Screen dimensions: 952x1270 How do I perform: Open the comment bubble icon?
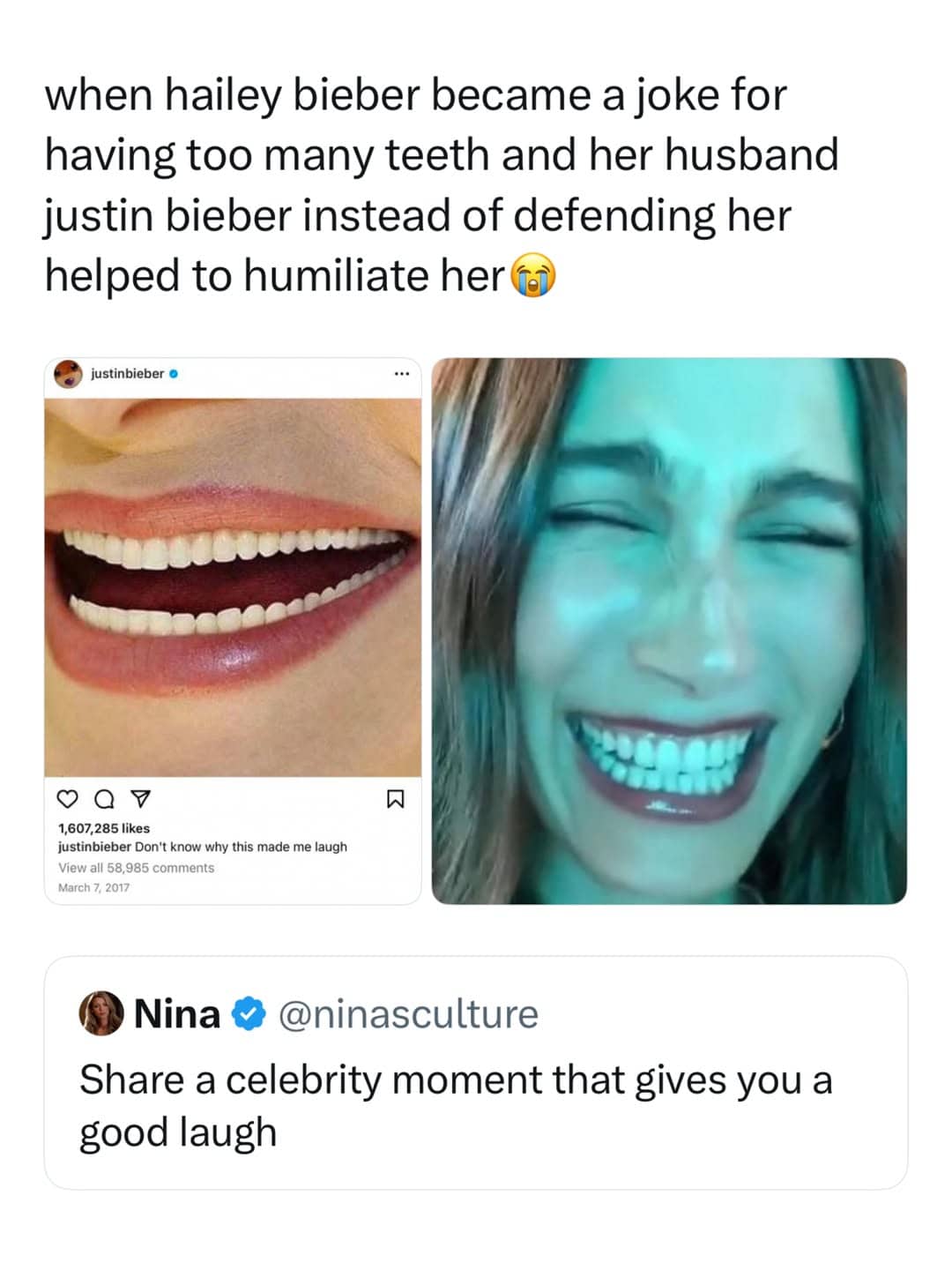104,800
